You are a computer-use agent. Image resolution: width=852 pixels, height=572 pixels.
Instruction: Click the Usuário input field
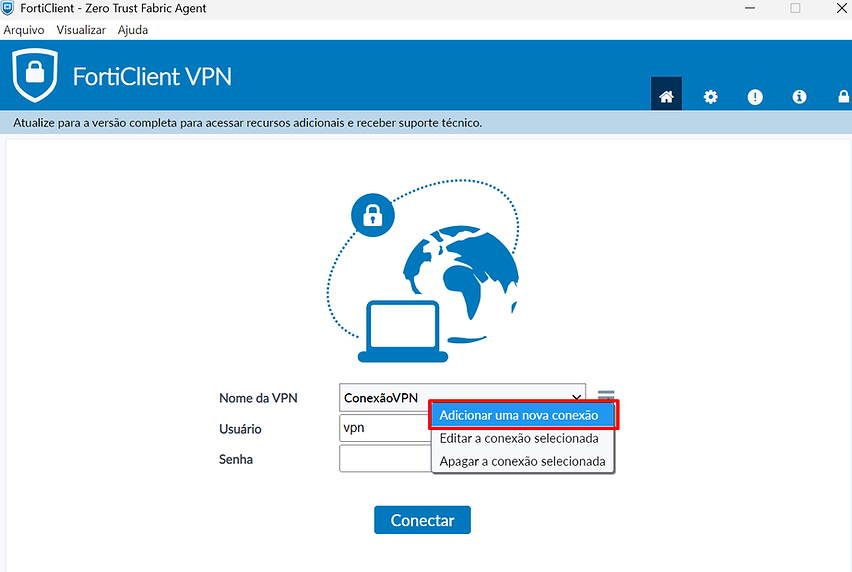click(385, 428)
